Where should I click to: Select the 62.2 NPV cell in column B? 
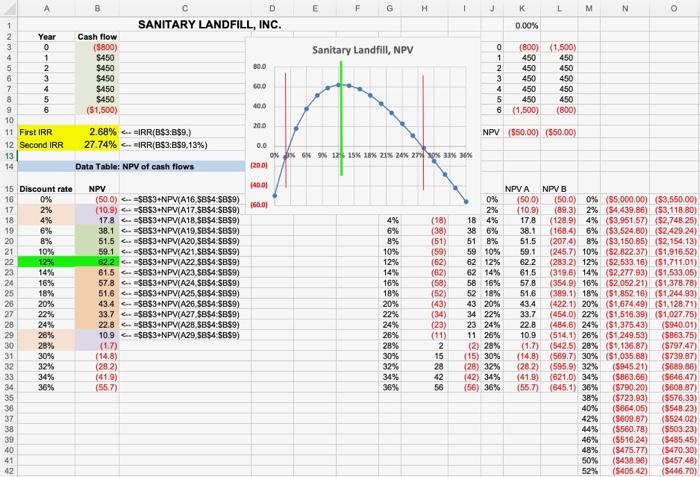click(x=97, y=262)
